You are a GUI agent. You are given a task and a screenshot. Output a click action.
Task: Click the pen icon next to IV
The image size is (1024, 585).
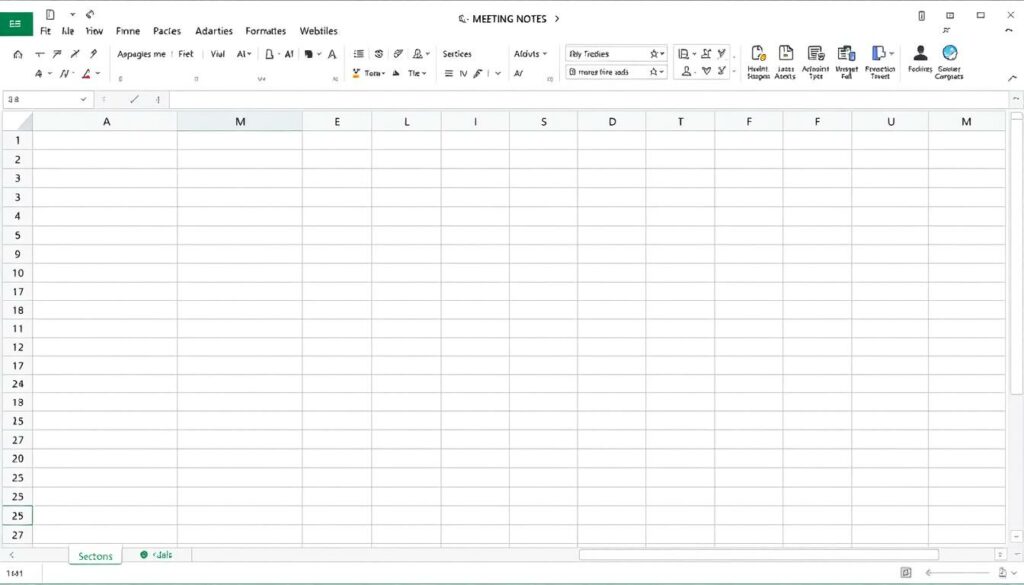pyautogui.click(x=478, y=73)
